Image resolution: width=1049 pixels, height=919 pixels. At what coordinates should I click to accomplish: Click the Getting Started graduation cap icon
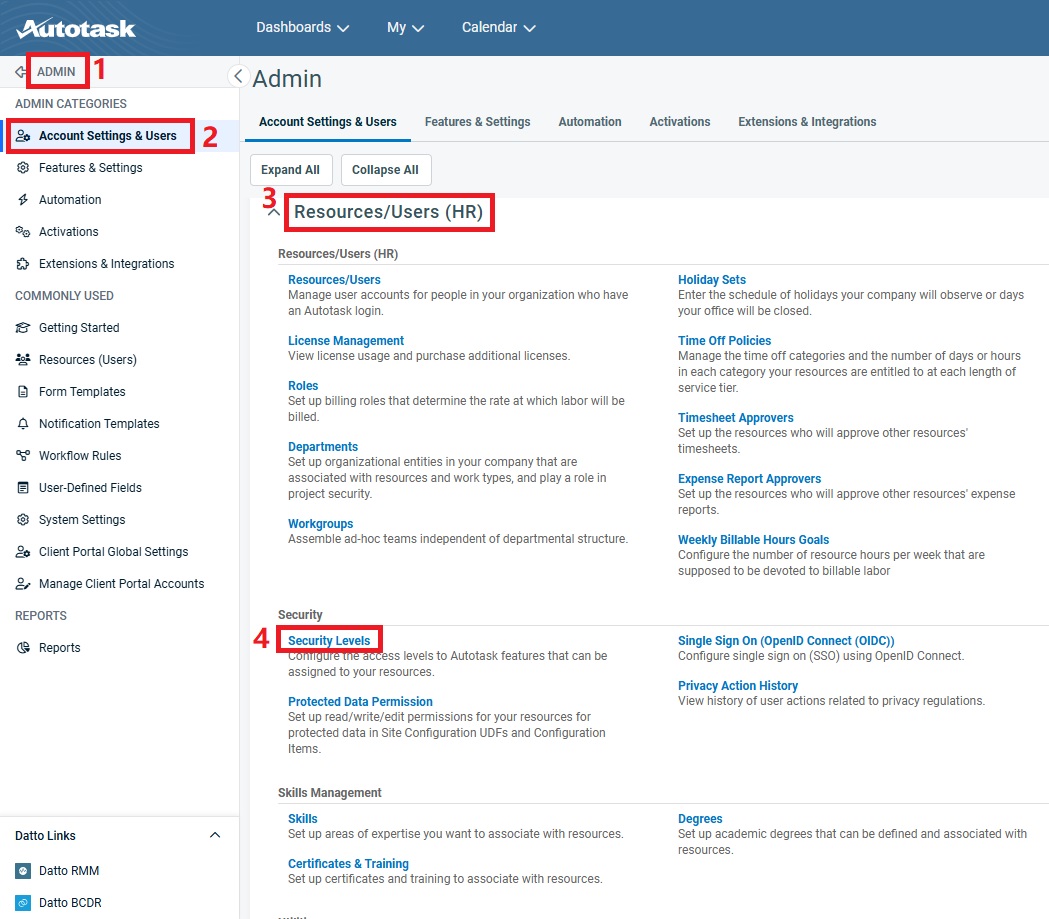pos(23,328)
